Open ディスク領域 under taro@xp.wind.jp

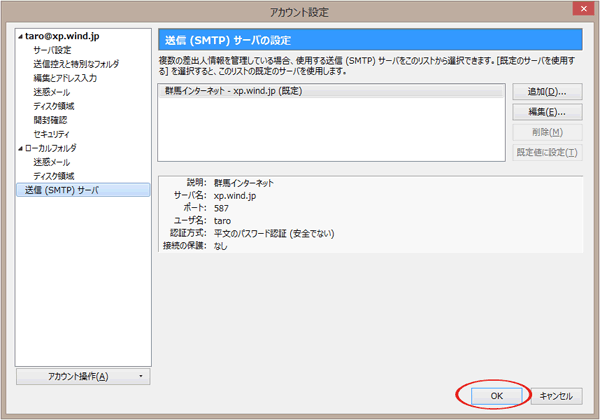[x=54, y=106]
